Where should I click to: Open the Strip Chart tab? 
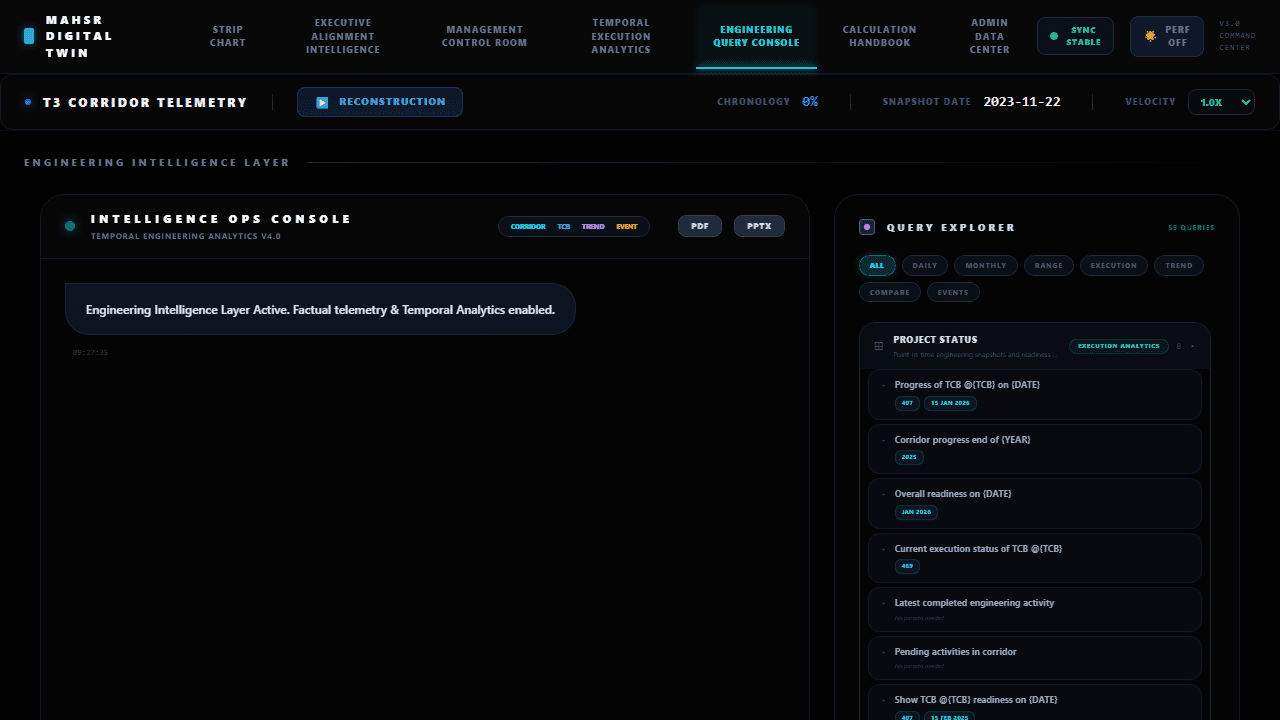click(x=228, y=36)
